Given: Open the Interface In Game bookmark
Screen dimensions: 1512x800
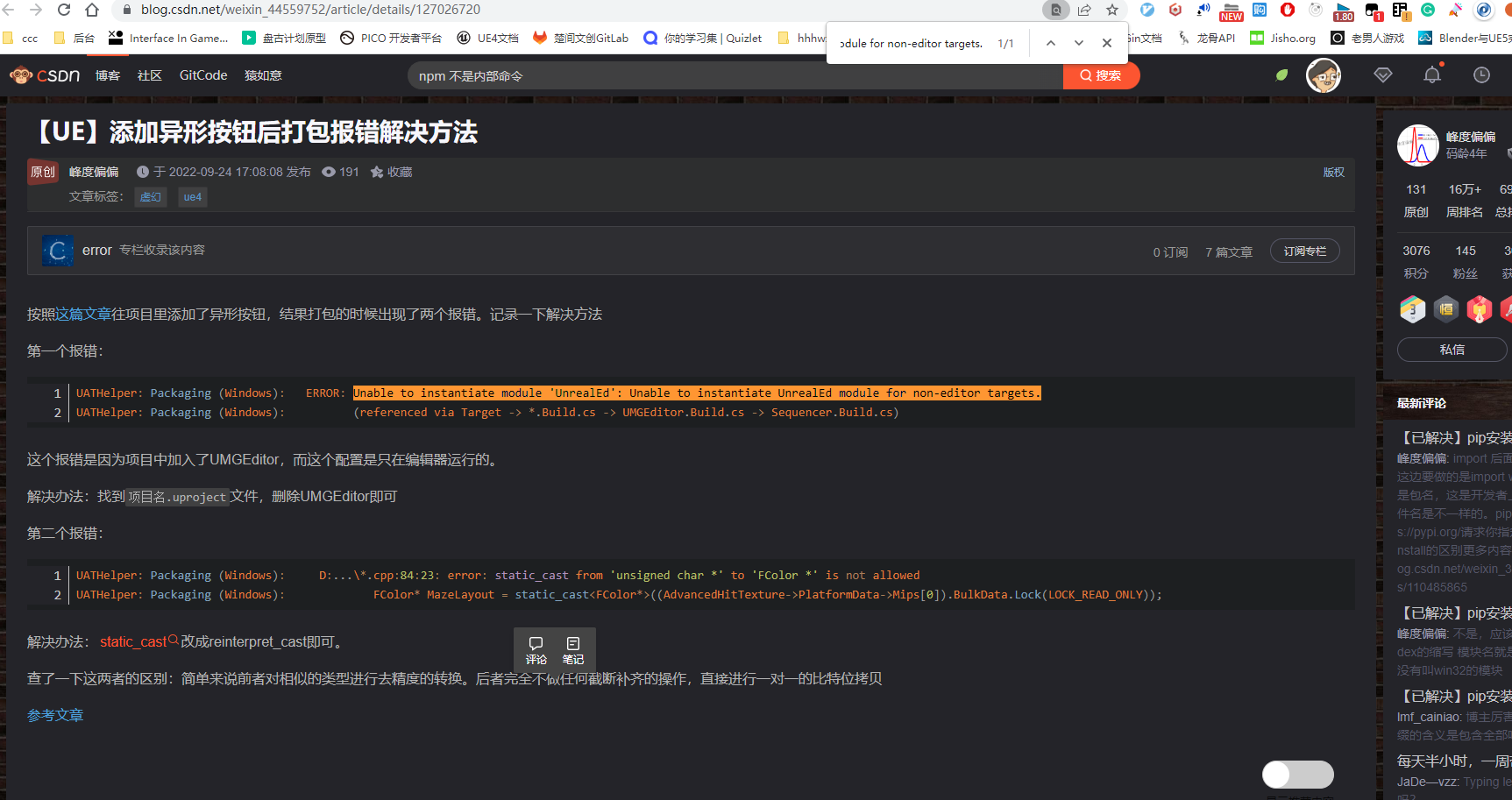Looking at the screenshot, I should click(x=168, y=38).
